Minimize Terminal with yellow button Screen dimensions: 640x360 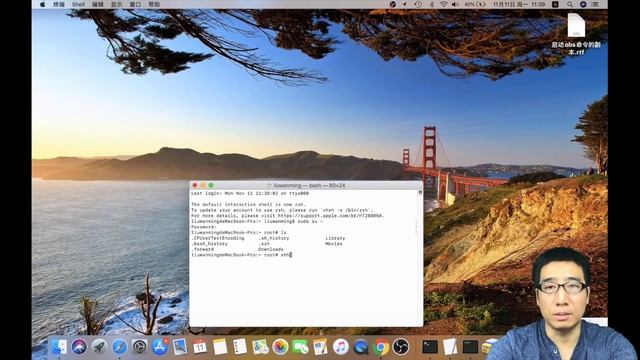203,185
